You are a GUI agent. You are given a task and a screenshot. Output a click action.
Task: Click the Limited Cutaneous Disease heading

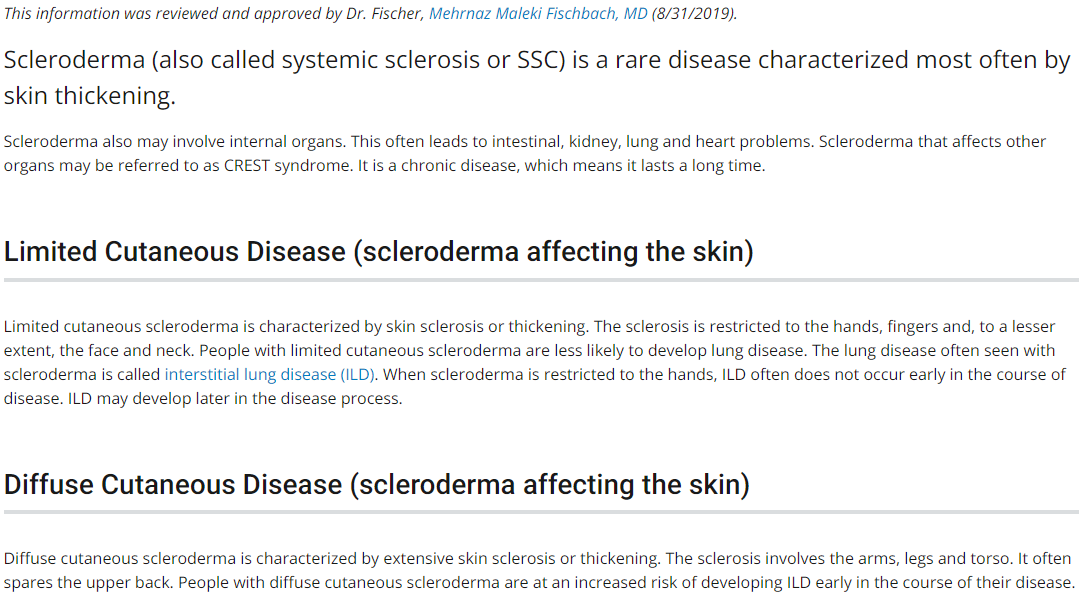pos(378,252)
